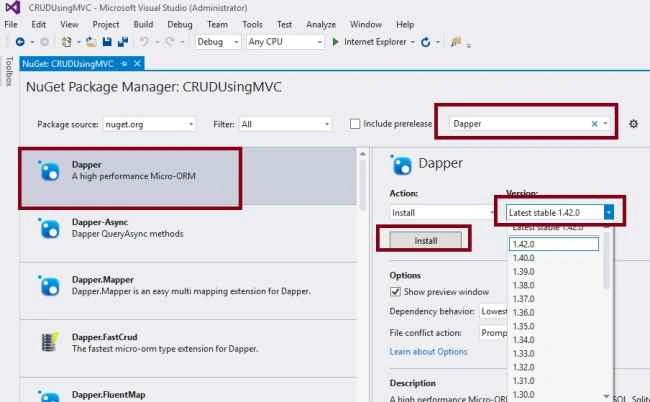Open the Tools menu
Viewport: 650px width, 402px height.
point(252,24)
